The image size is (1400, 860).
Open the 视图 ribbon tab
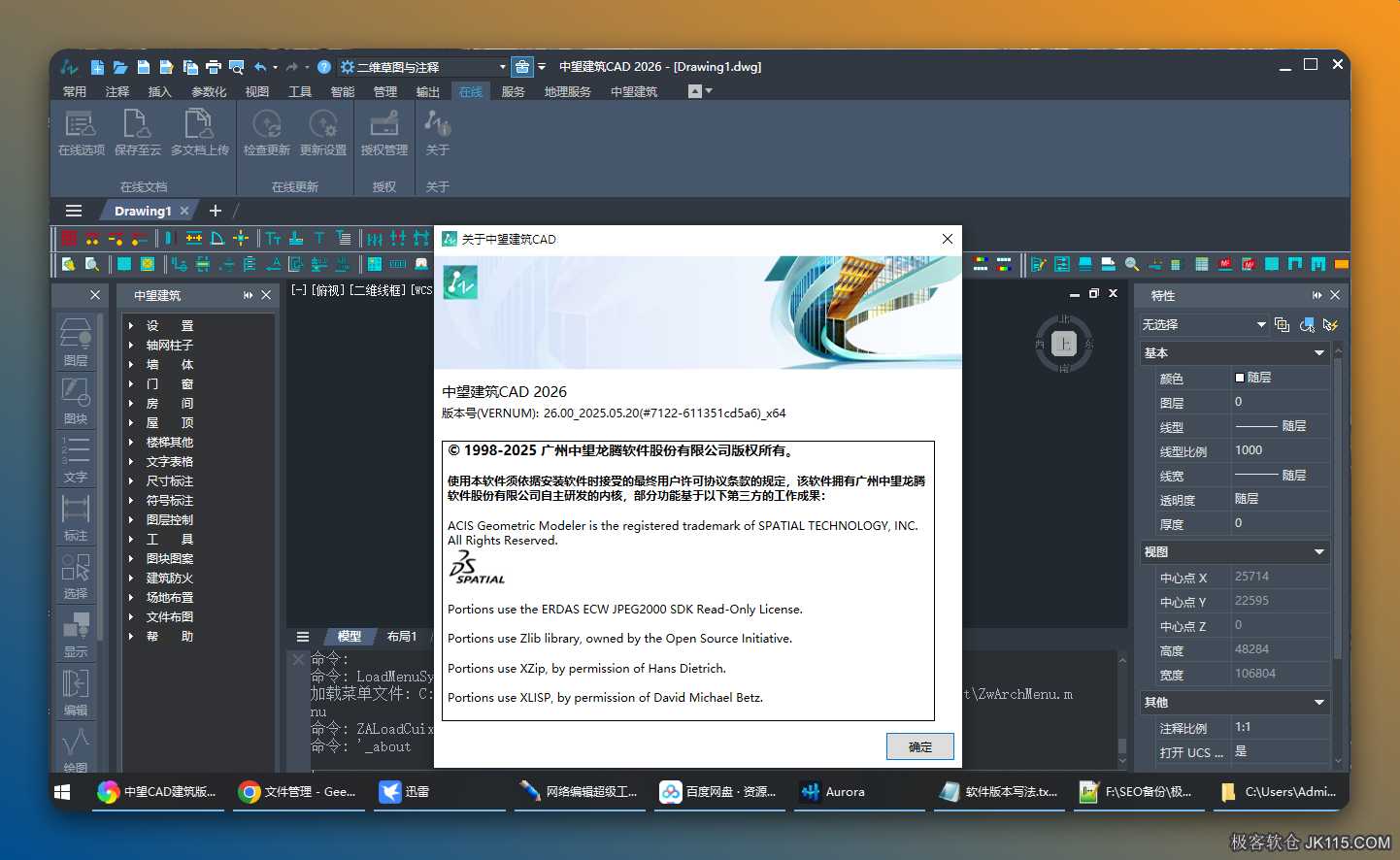[257, 91]
